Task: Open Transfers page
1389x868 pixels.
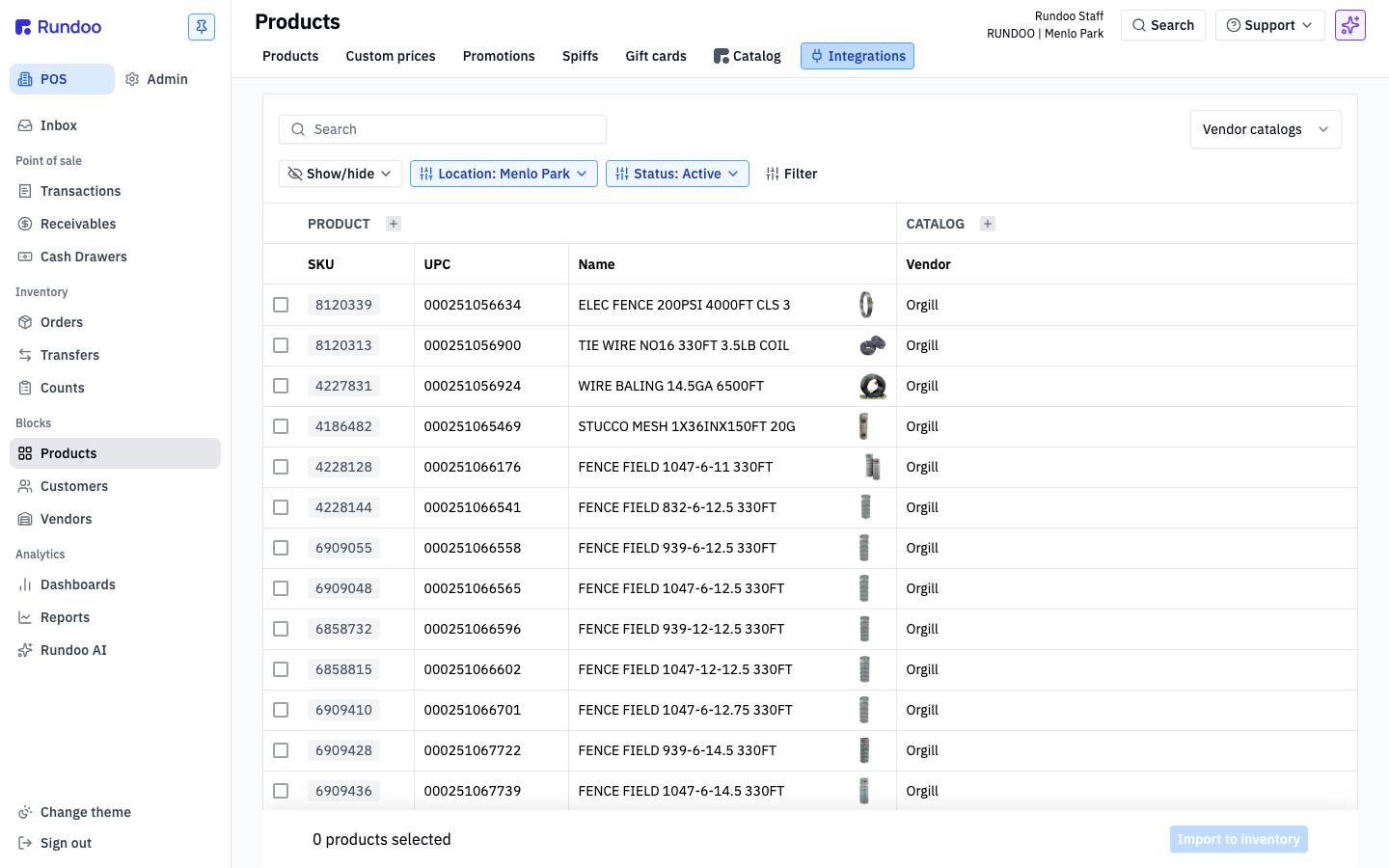Action: click(x=115, y=355)
